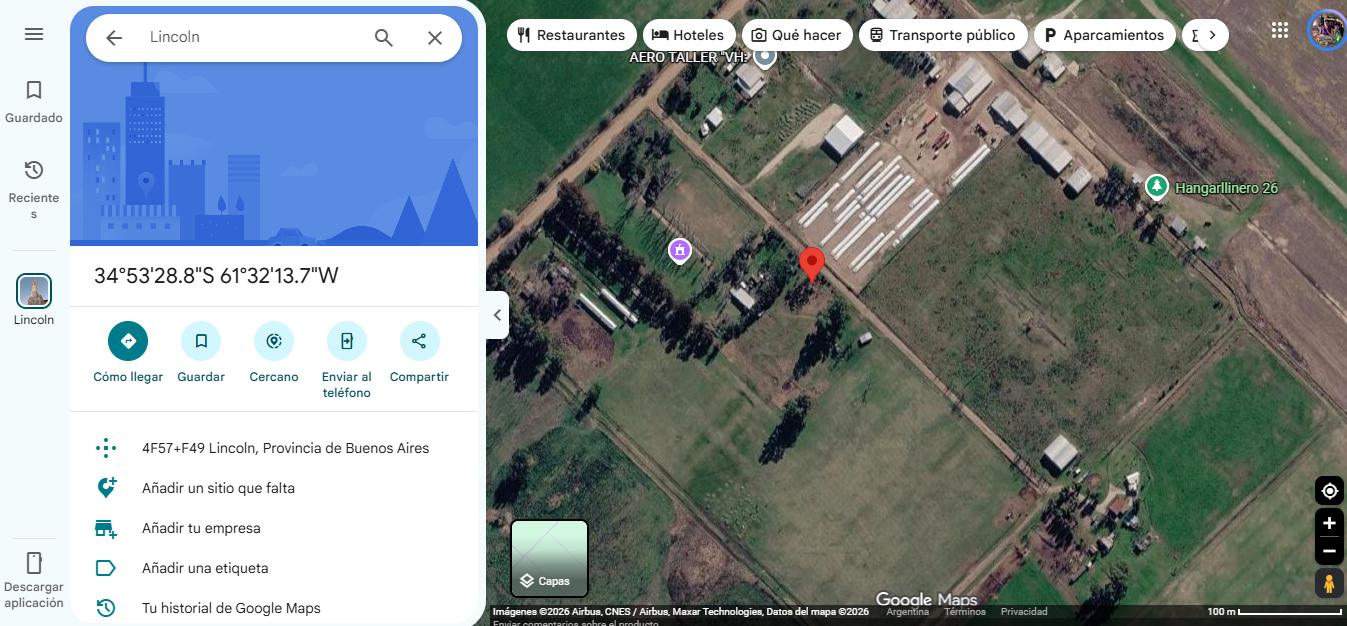Show more category chips arrow
This screenshot has width=1347, height=626.
[x=1212, y=35]
